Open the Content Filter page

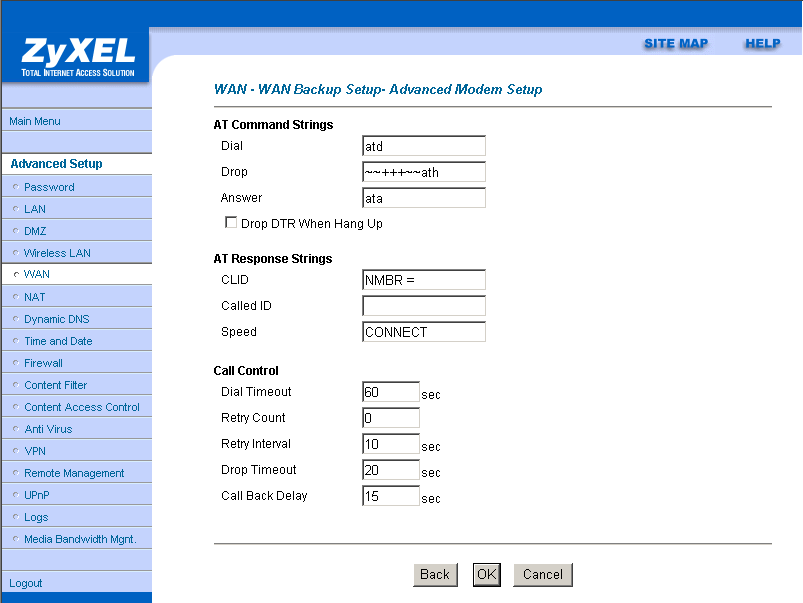56,386
